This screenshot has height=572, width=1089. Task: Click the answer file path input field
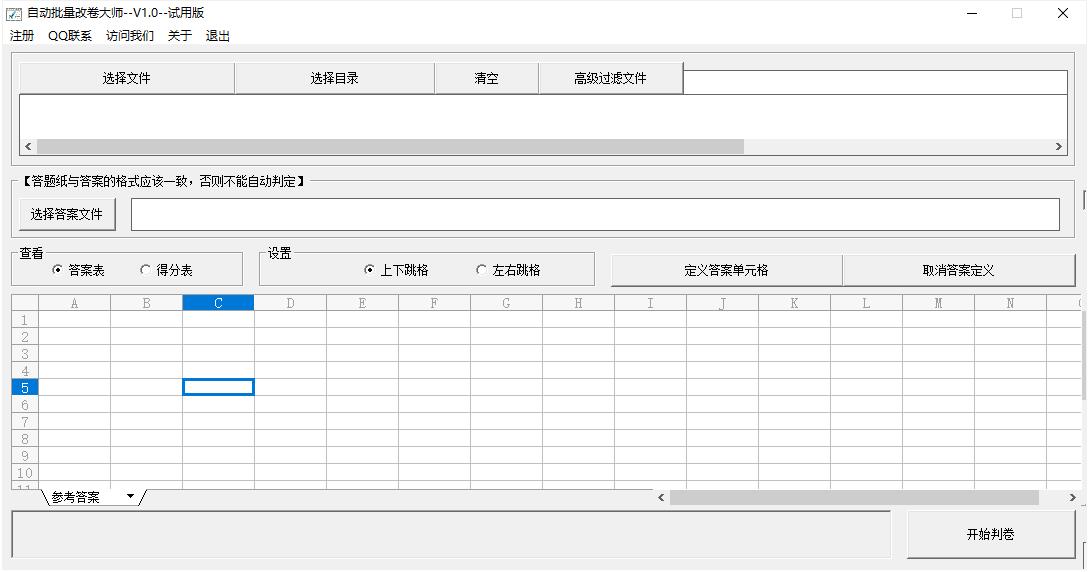point(595,214)
